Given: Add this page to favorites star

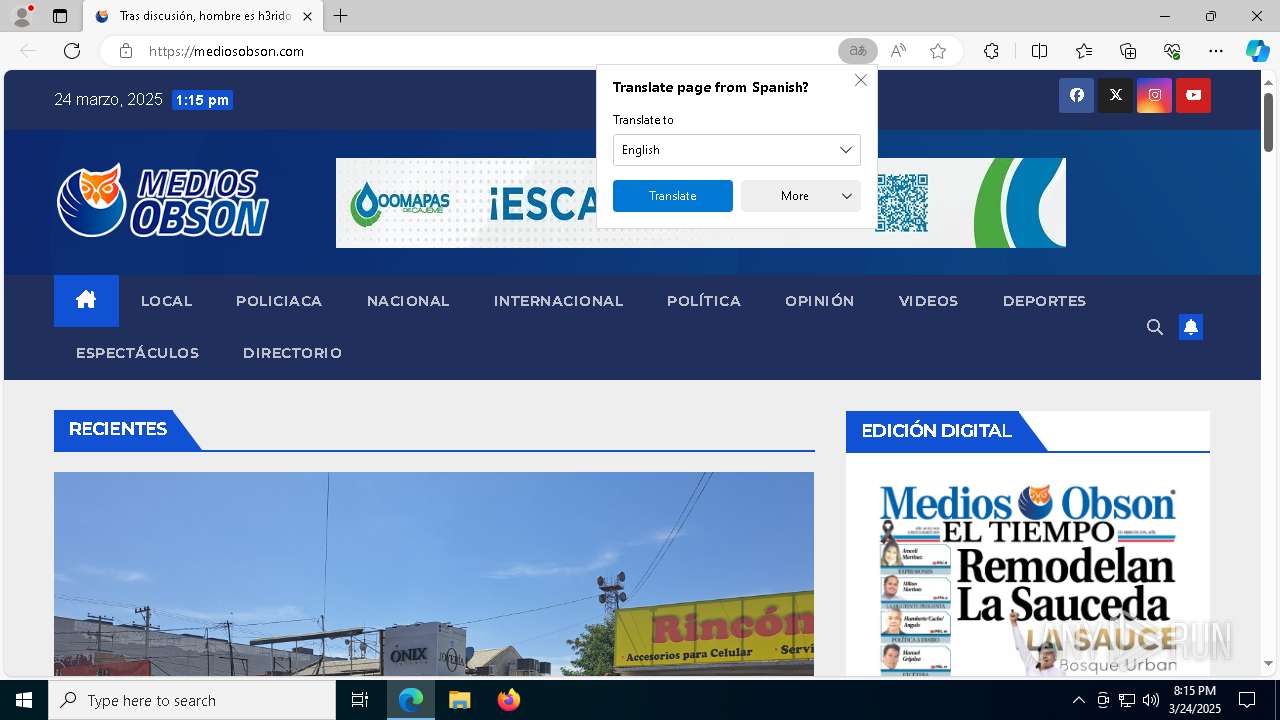Looking at the screenshot, I should point(938,51).
